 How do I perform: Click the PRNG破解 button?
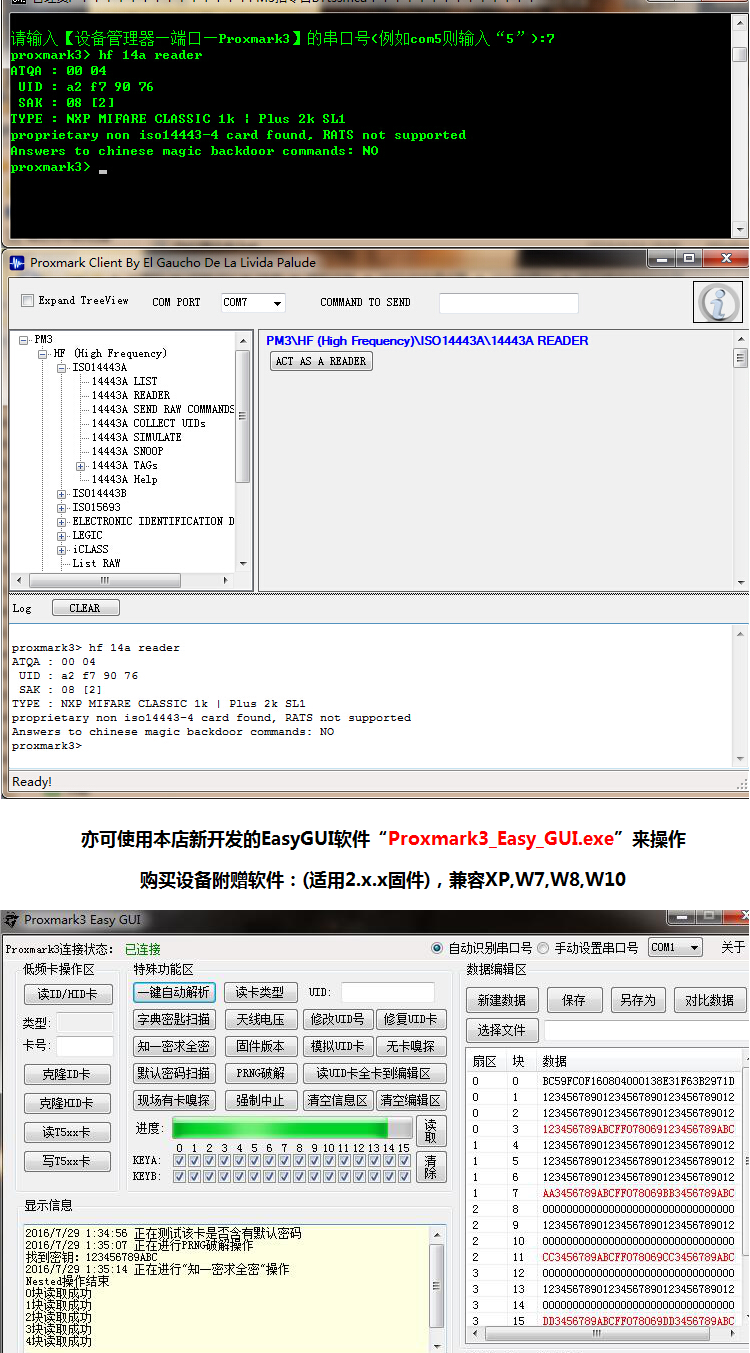tap(260, 1073)
